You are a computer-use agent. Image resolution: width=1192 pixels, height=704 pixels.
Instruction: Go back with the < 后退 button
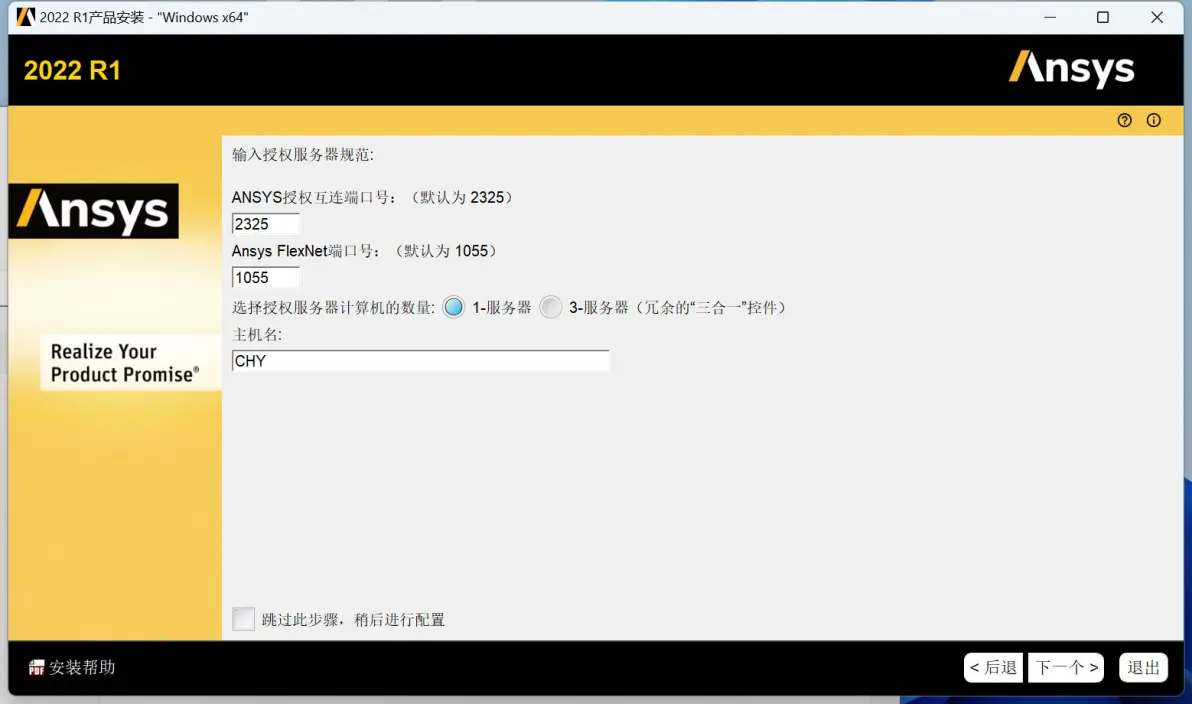click(x=993, y=668)
